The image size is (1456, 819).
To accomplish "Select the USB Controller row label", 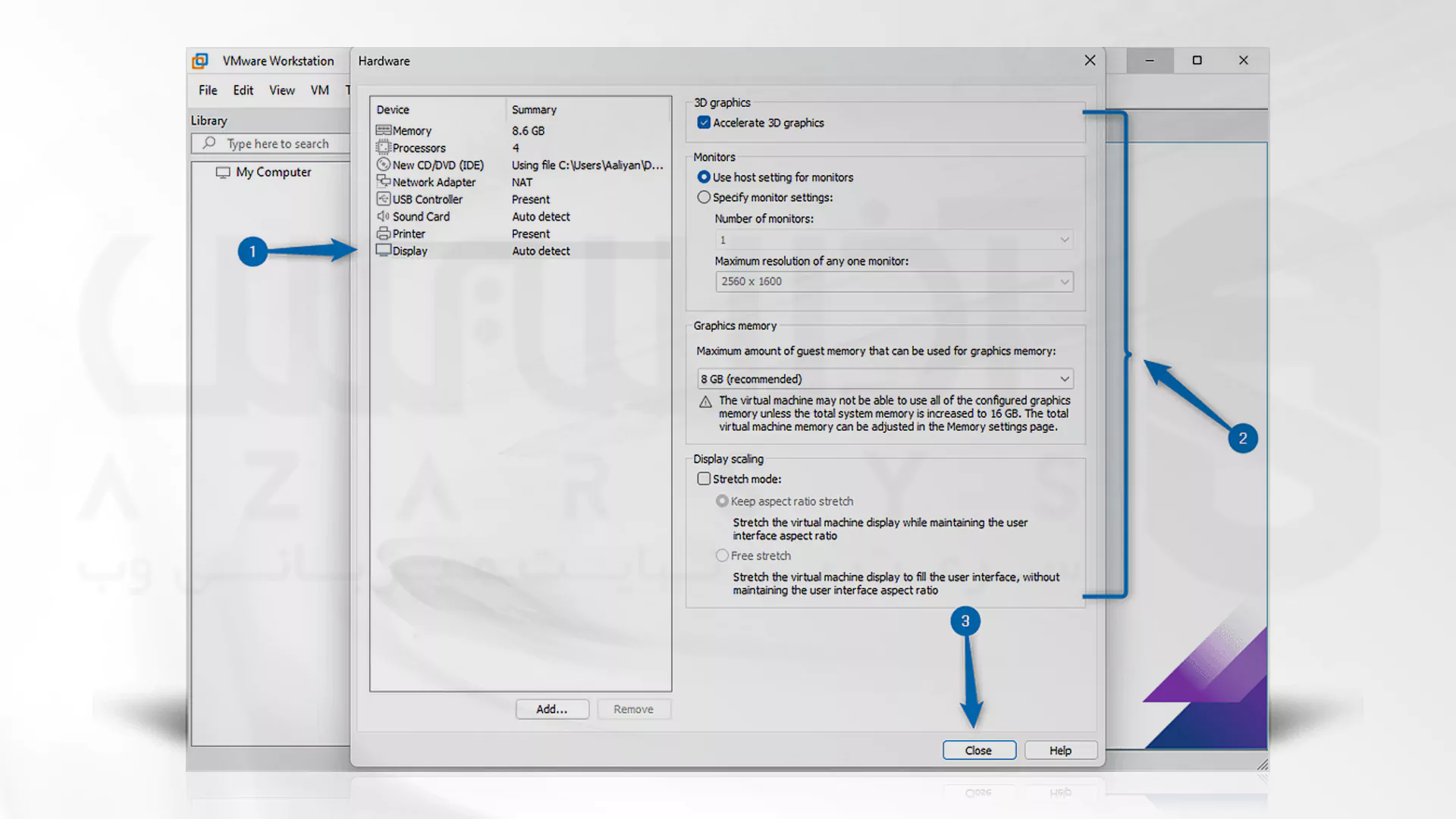I will 427,199.
